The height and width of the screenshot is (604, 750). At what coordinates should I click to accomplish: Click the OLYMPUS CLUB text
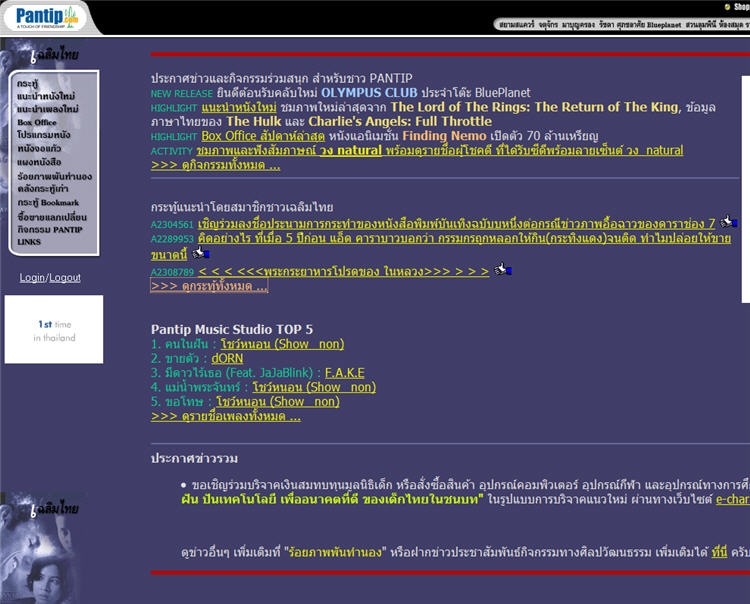[x=369, y=92]
